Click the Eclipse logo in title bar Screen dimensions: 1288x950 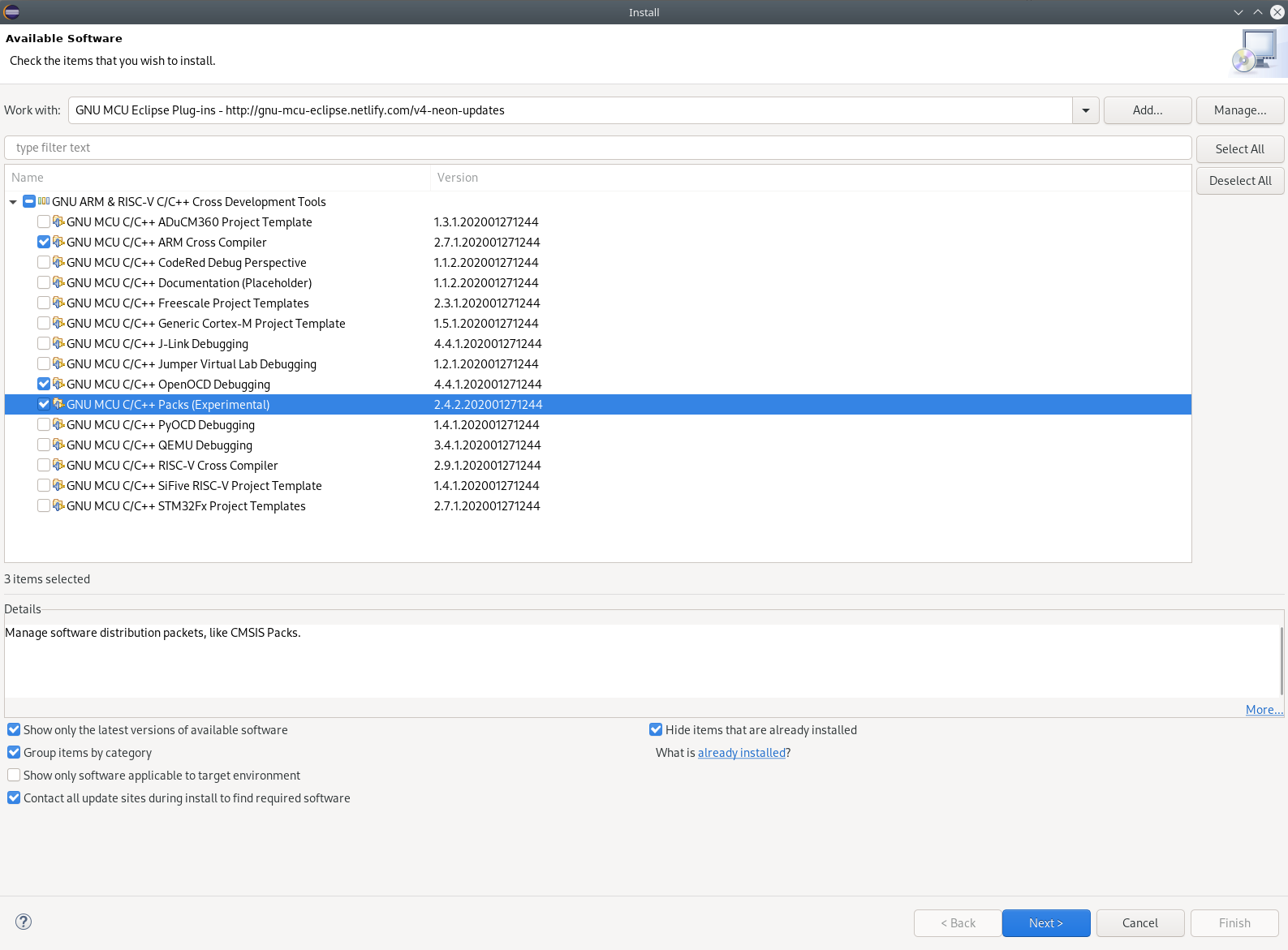(x=11, y=11)
